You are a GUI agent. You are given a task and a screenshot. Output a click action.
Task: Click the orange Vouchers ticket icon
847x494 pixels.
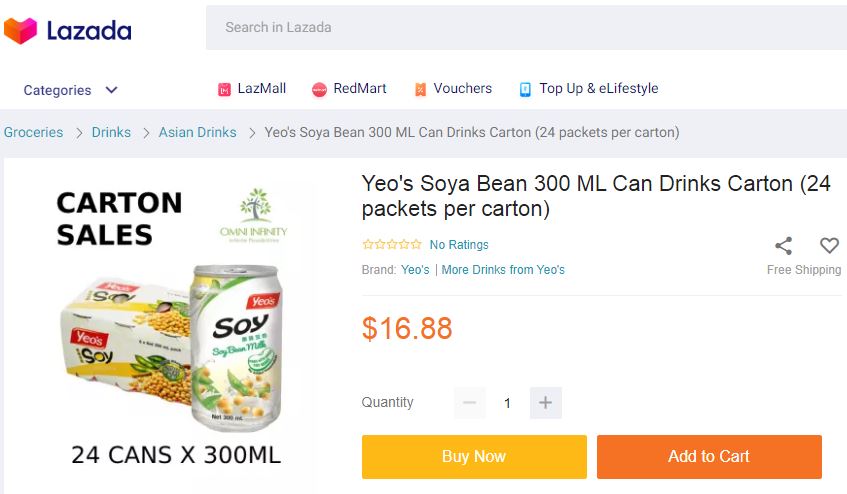[420, 89]
